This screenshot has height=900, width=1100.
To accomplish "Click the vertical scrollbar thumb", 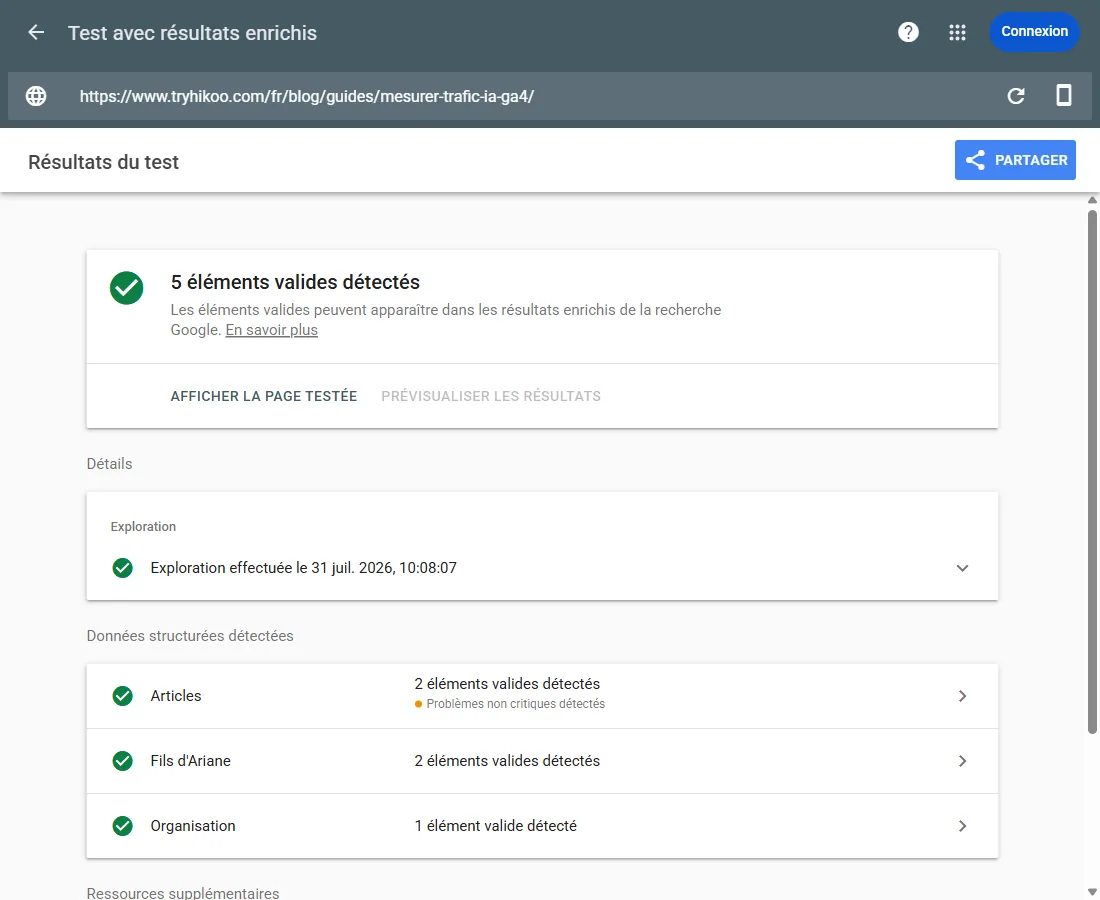I will pyautogui.click(x=1092, y=472).
